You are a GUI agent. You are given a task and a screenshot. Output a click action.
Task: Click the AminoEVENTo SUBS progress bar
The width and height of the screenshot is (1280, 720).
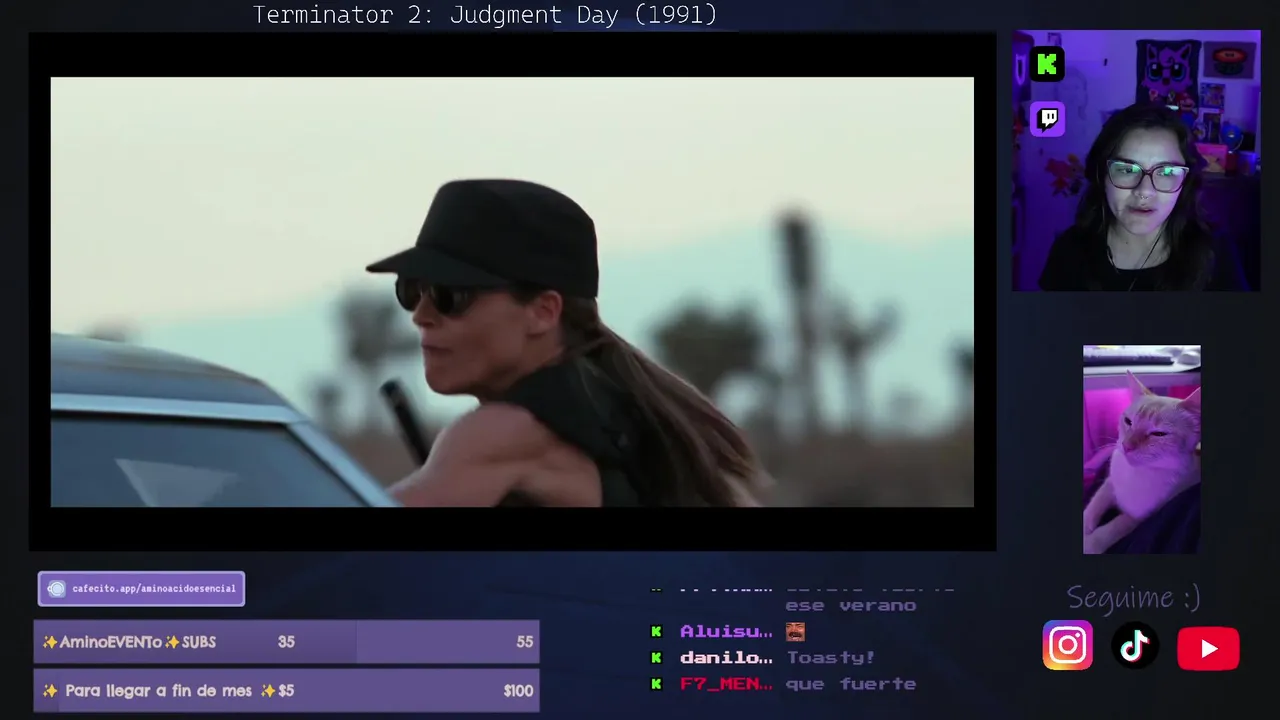pyautogui.click(x=287, y=642)
